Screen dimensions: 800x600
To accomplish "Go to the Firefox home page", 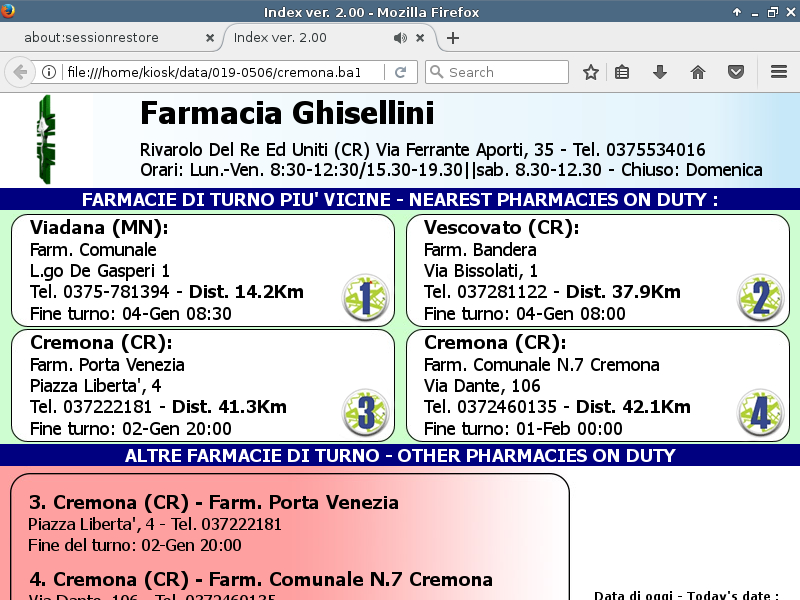I will (x=698, y=72).
